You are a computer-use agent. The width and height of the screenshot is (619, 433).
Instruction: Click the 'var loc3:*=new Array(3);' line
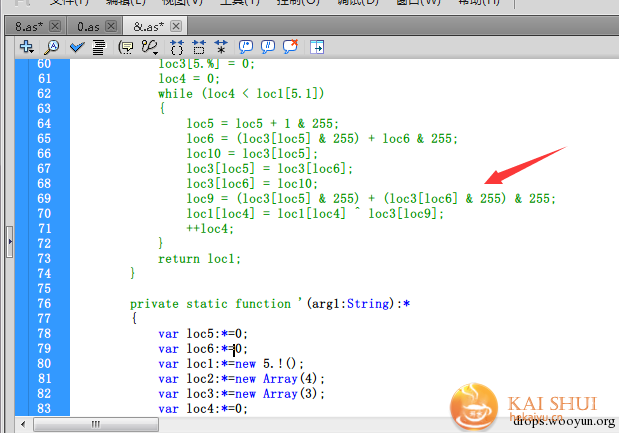tap(241, 394)
